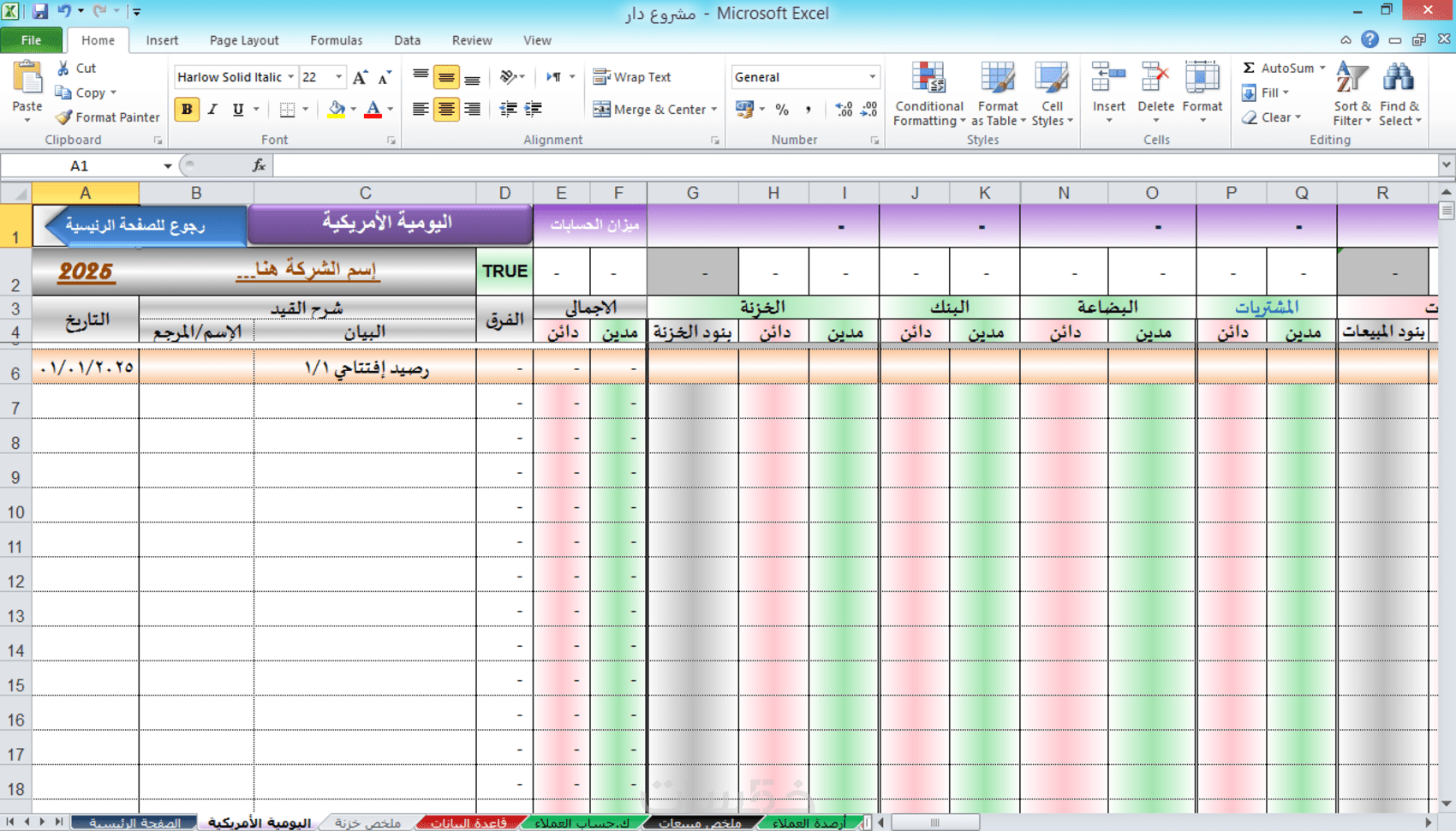Open Microsoft Excel Help question mark
This screenshot has height=831, width=1456.
1369,39
